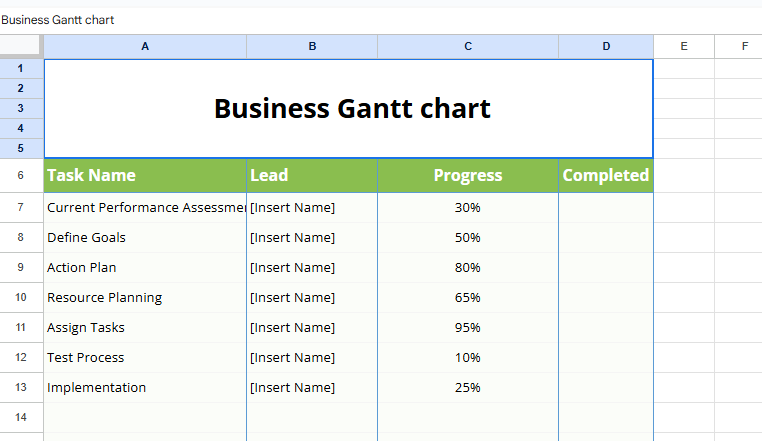Viewport: 762px width, 441px height.
Task: Select row 10 header
Action: click(x=21, y=297)
